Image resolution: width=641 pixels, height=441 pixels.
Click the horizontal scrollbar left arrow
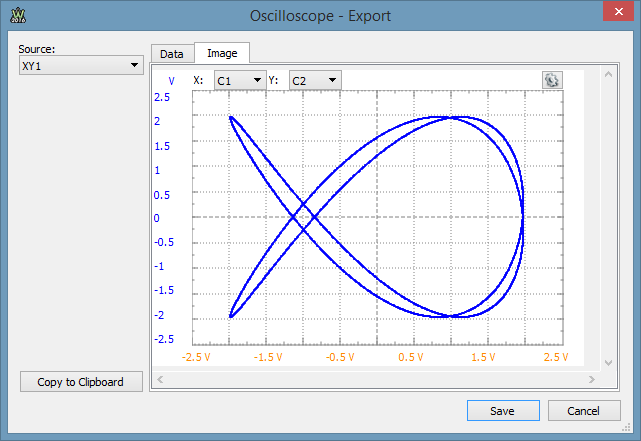(x=160, y=379)
